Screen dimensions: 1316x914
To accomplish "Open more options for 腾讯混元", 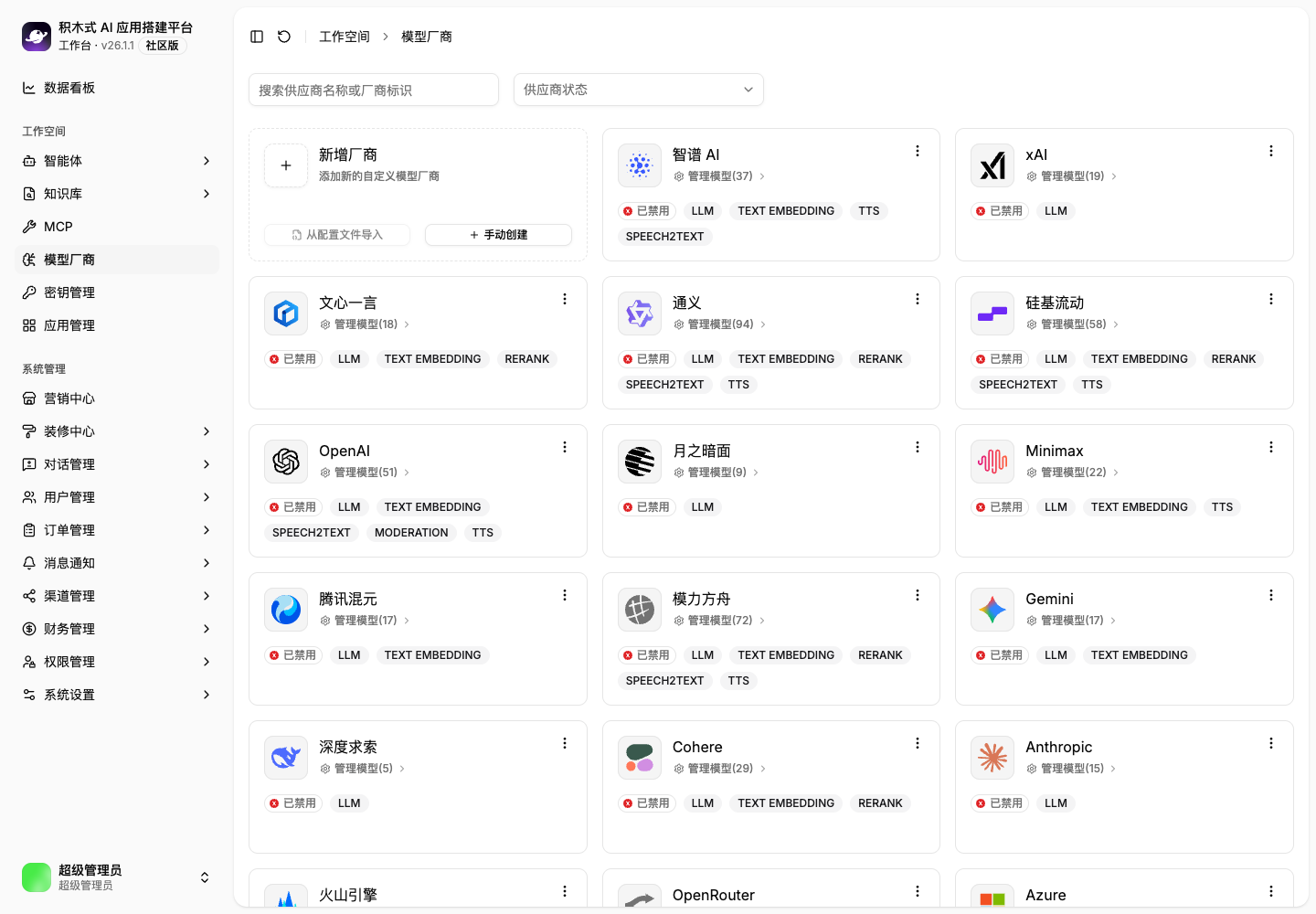I will 565,595.
